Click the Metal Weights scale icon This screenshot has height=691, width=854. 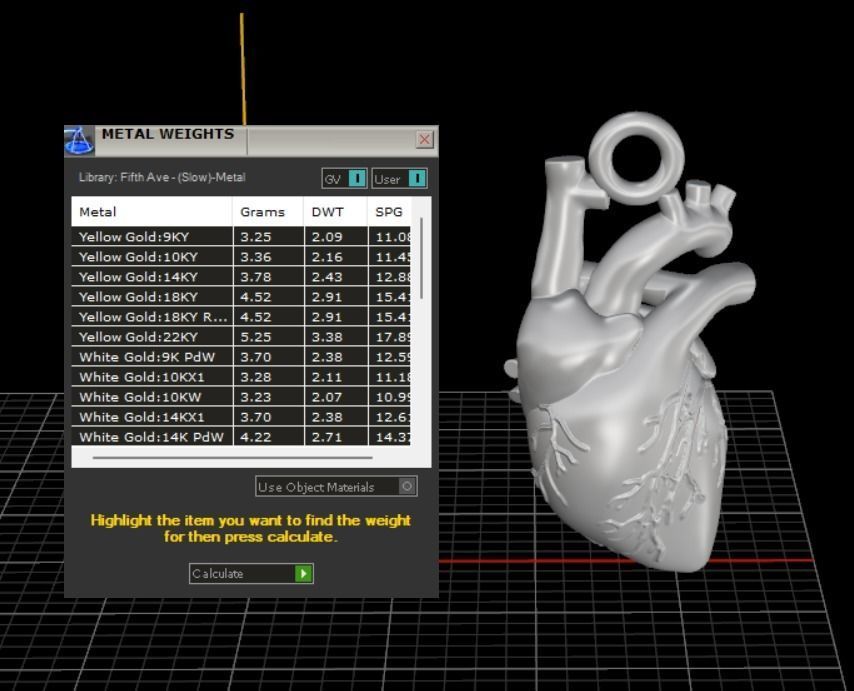[x=79, y=141]
